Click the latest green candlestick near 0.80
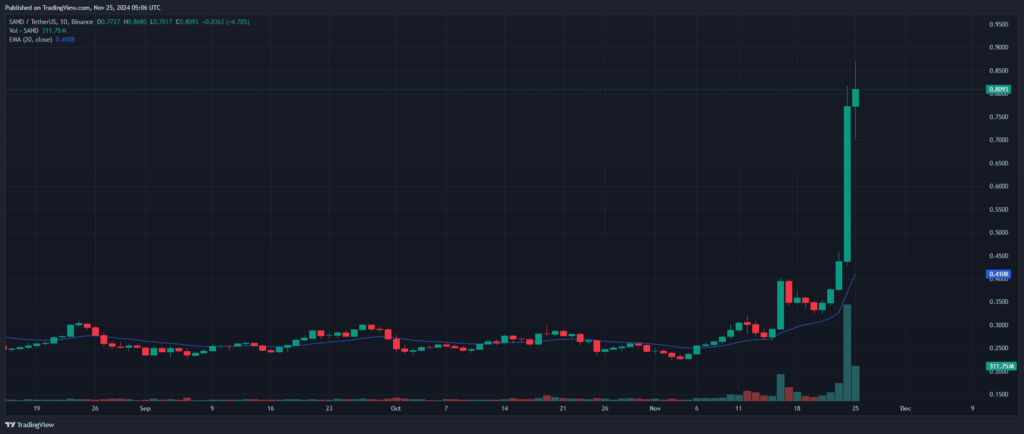The image size is (1024, 434). pos(856,97)
